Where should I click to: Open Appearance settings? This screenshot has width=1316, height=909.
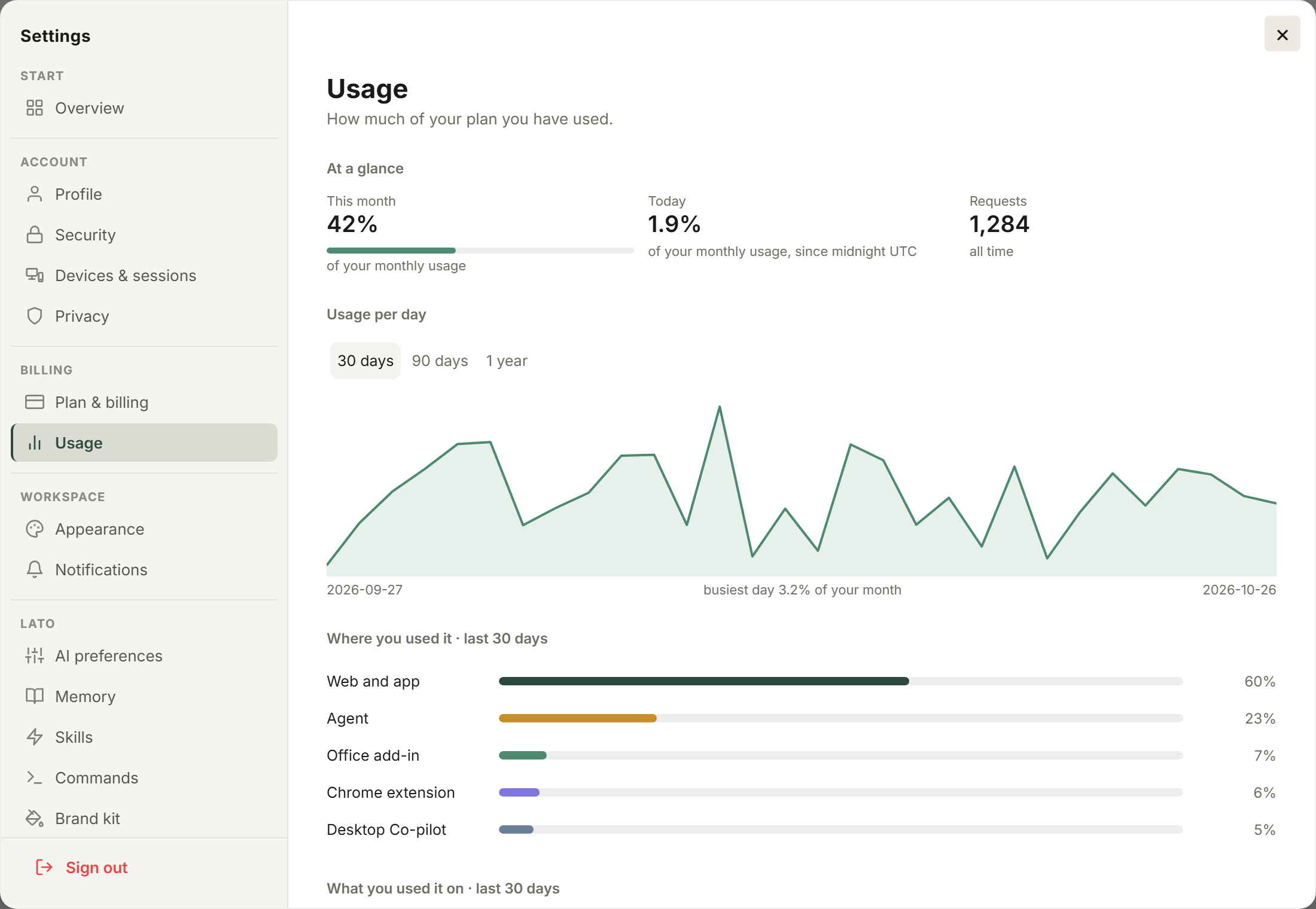coord(144,529)
